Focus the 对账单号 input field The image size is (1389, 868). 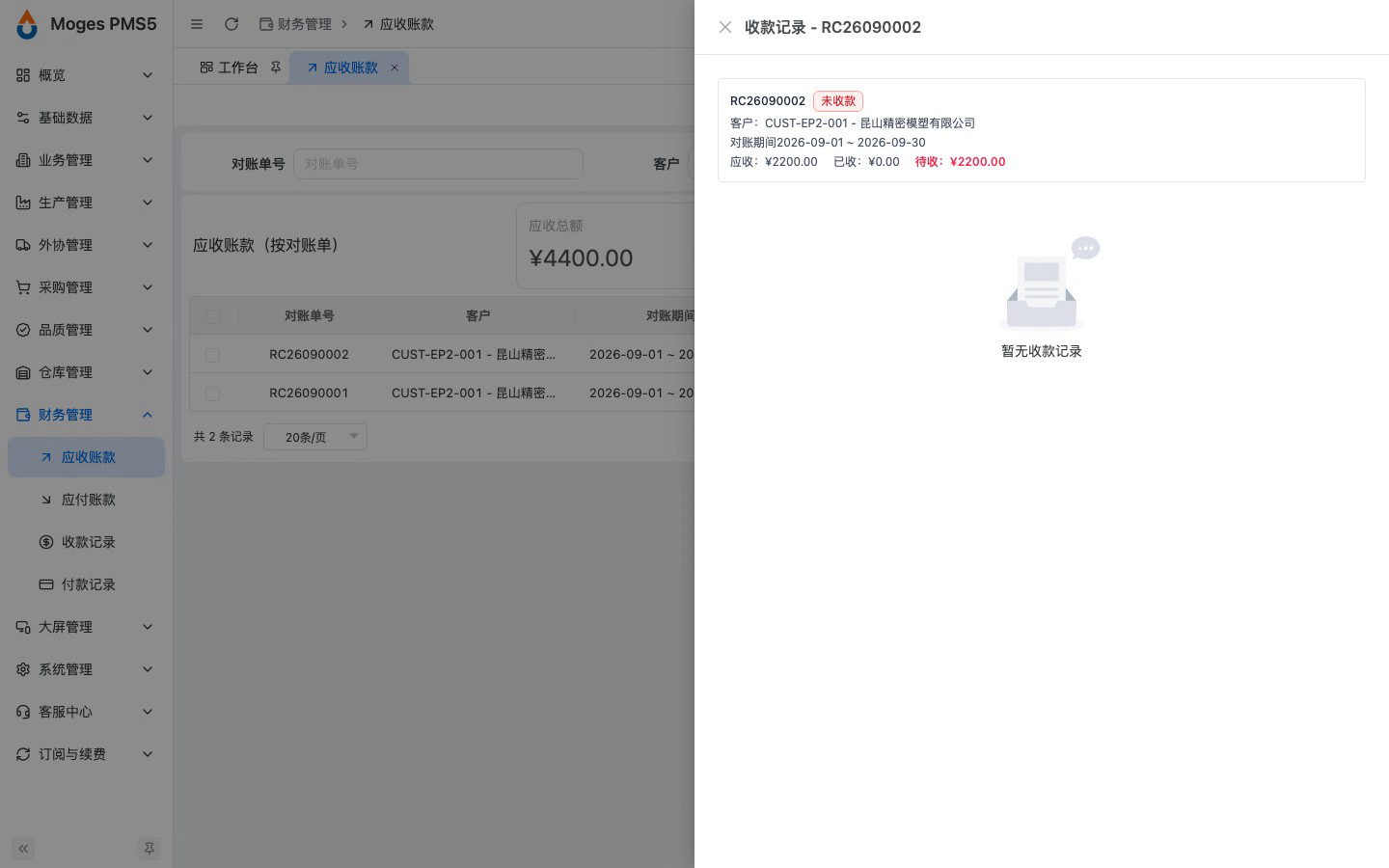tap(438, 164)
